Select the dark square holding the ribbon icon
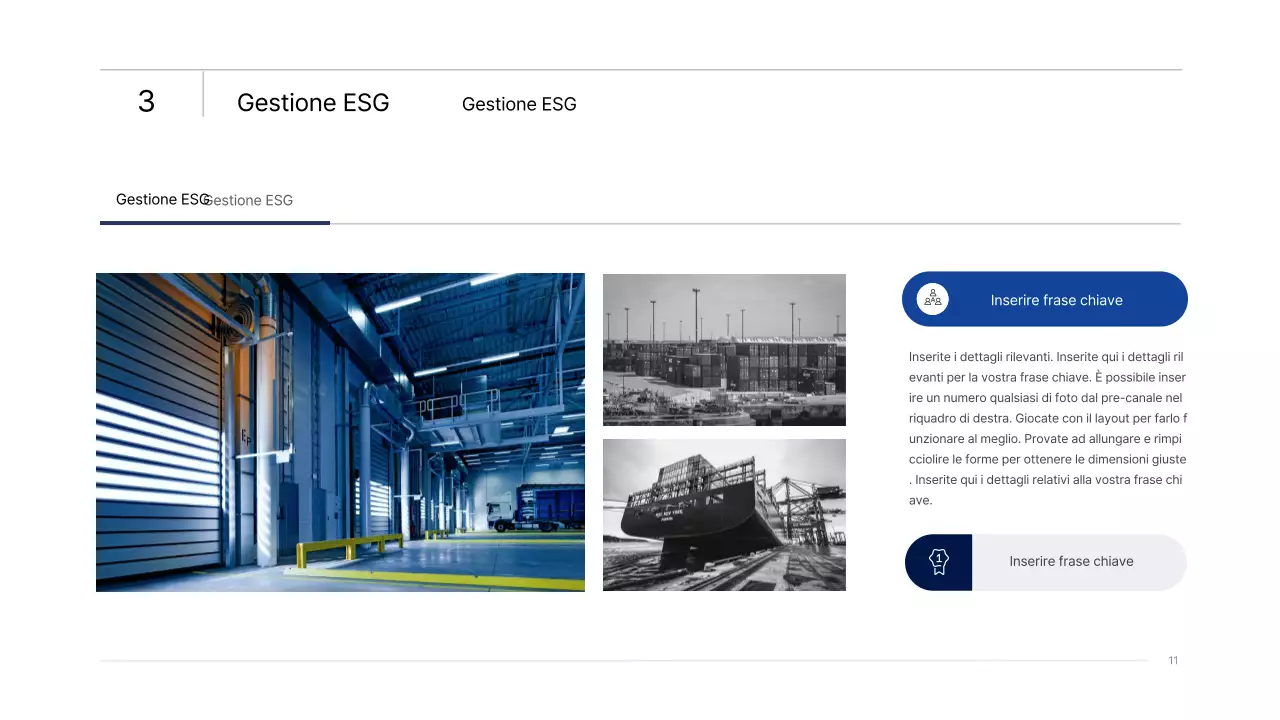 [938, 561]
